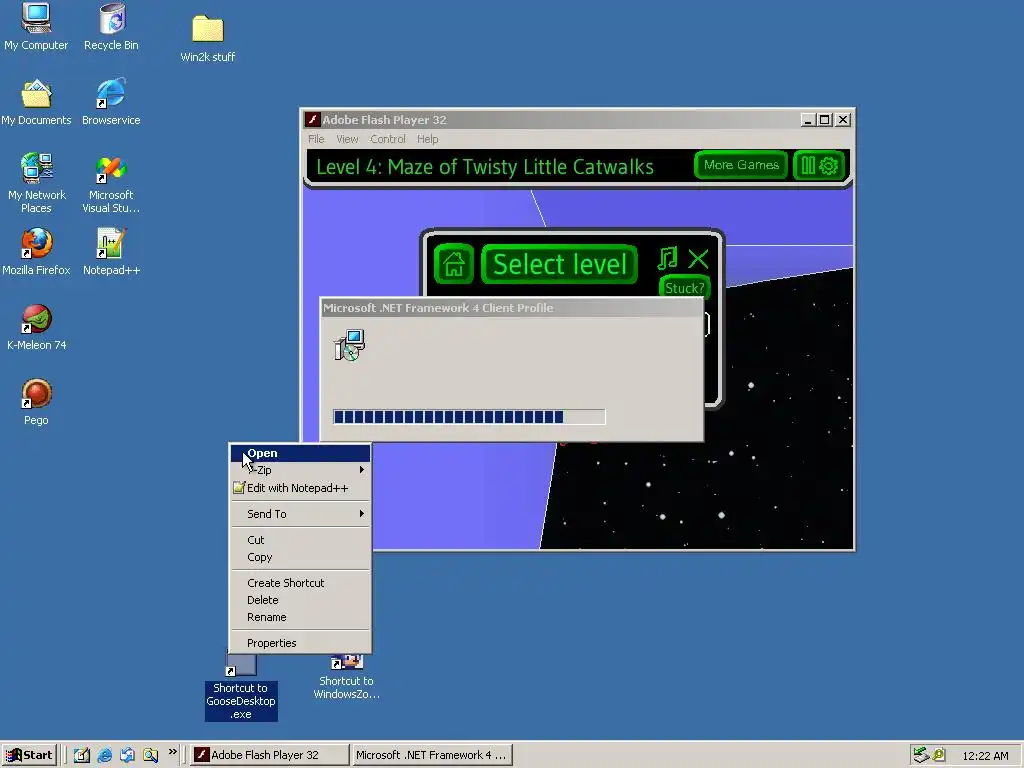Click the 12:22 AM clock
1024x768 pixels.
point(985,756)
